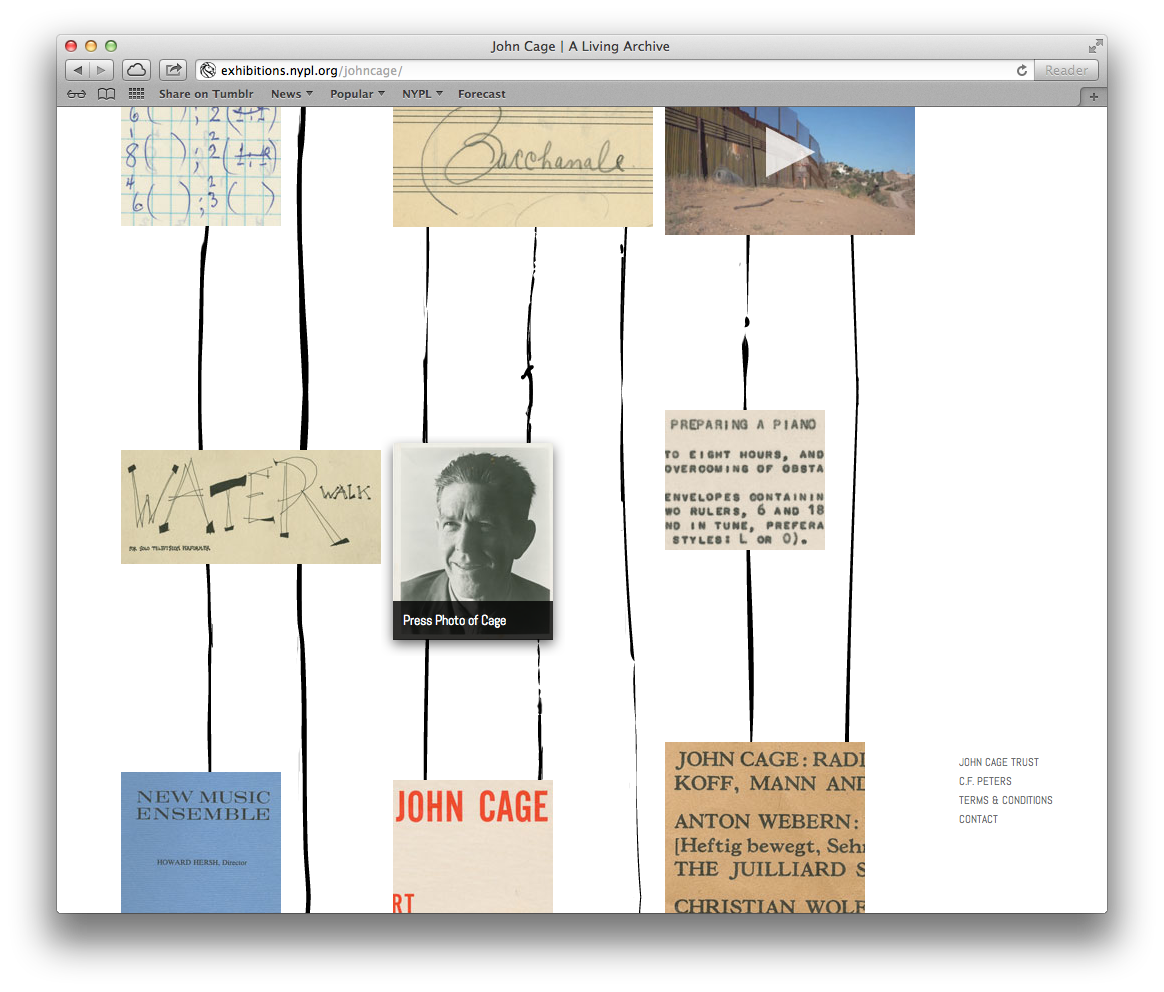Click the site globe icon in address bar

click(x=208, y=70)
